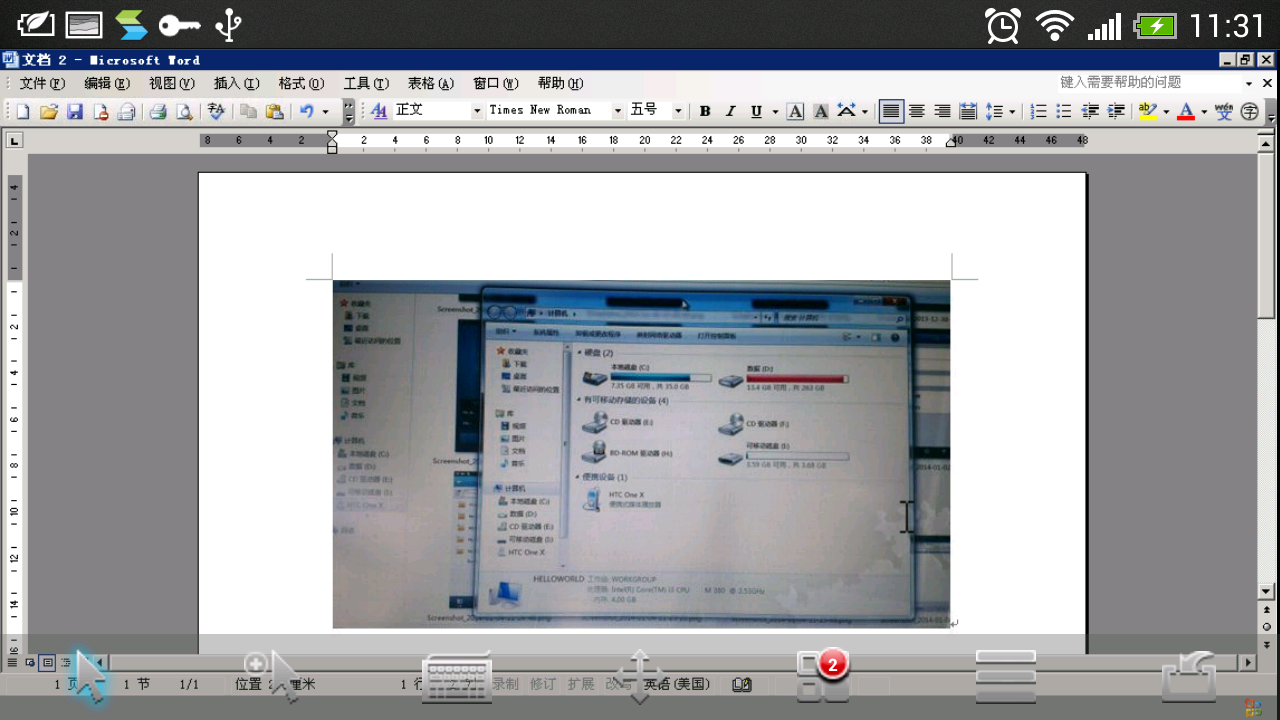Expand the style dropdown showing 正文
The image size is (1280, 720).
[477, 111]
